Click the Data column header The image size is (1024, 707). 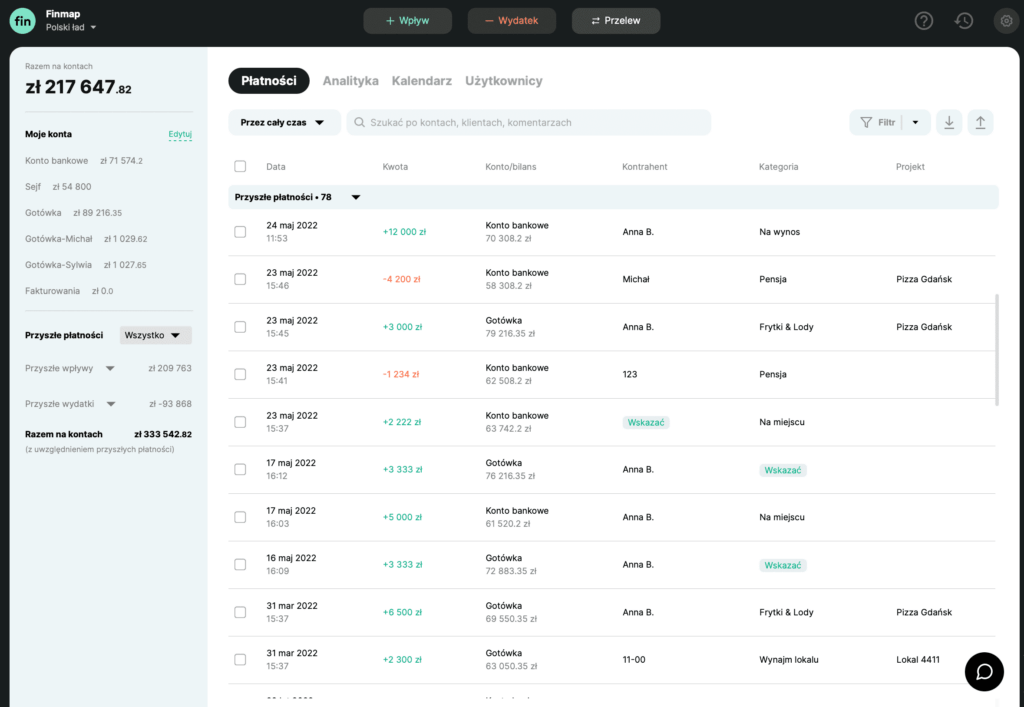click(x=276, y=166)
